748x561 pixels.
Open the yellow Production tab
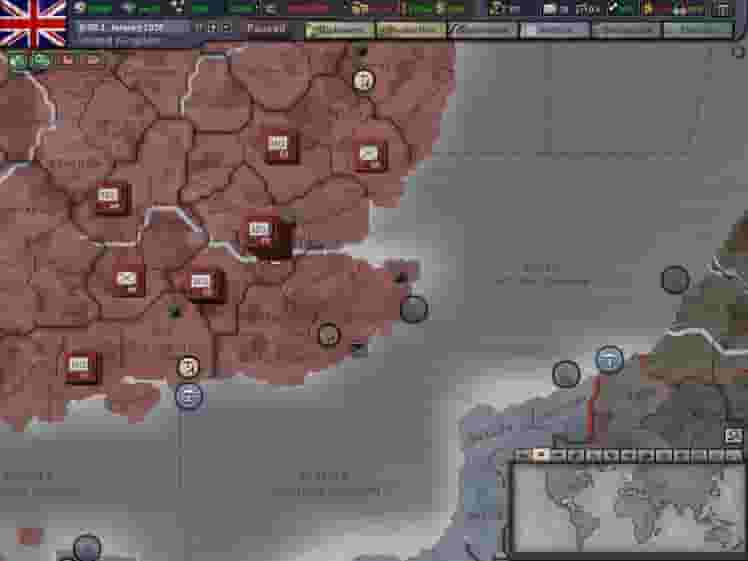[411, 30]
